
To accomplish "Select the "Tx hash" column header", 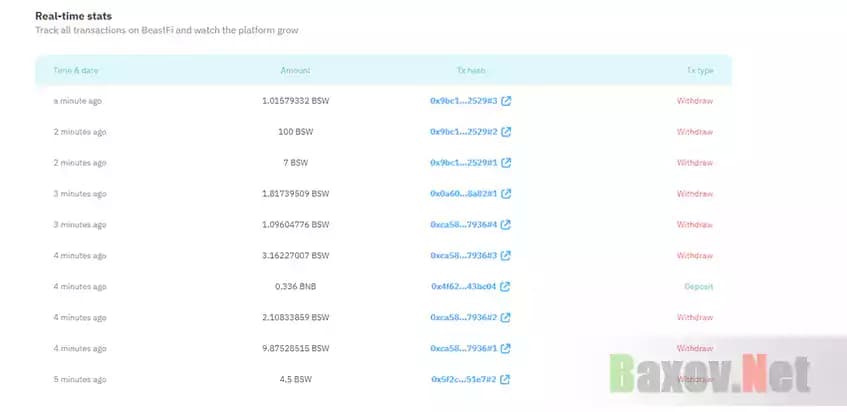I will coord(470,71).
